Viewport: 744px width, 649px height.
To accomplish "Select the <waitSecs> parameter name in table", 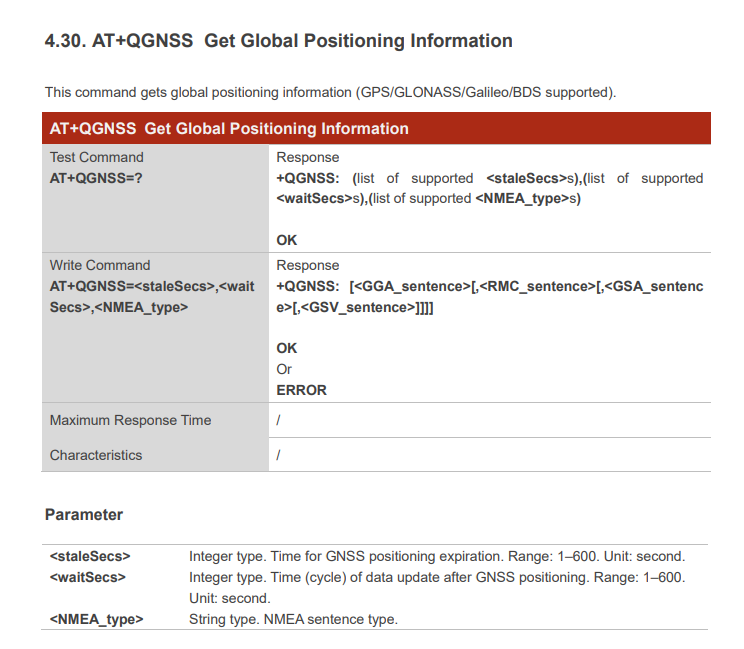I will tap(88, 577).
